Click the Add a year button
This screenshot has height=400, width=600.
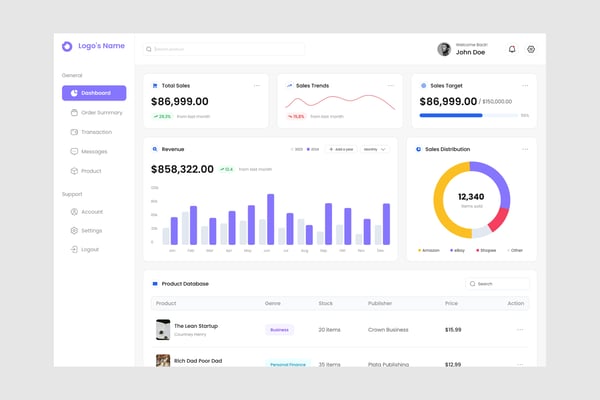click(341, 149)
